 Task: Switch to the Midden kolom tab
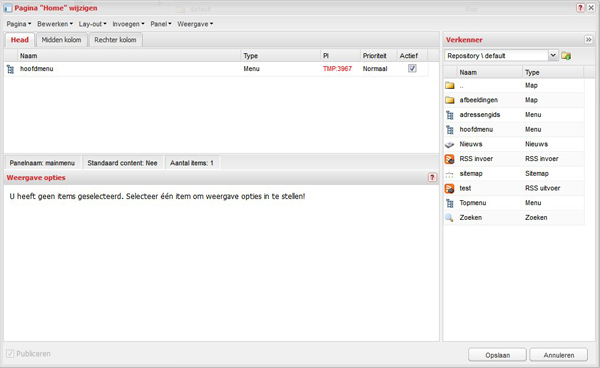click(x=61, y=40)
